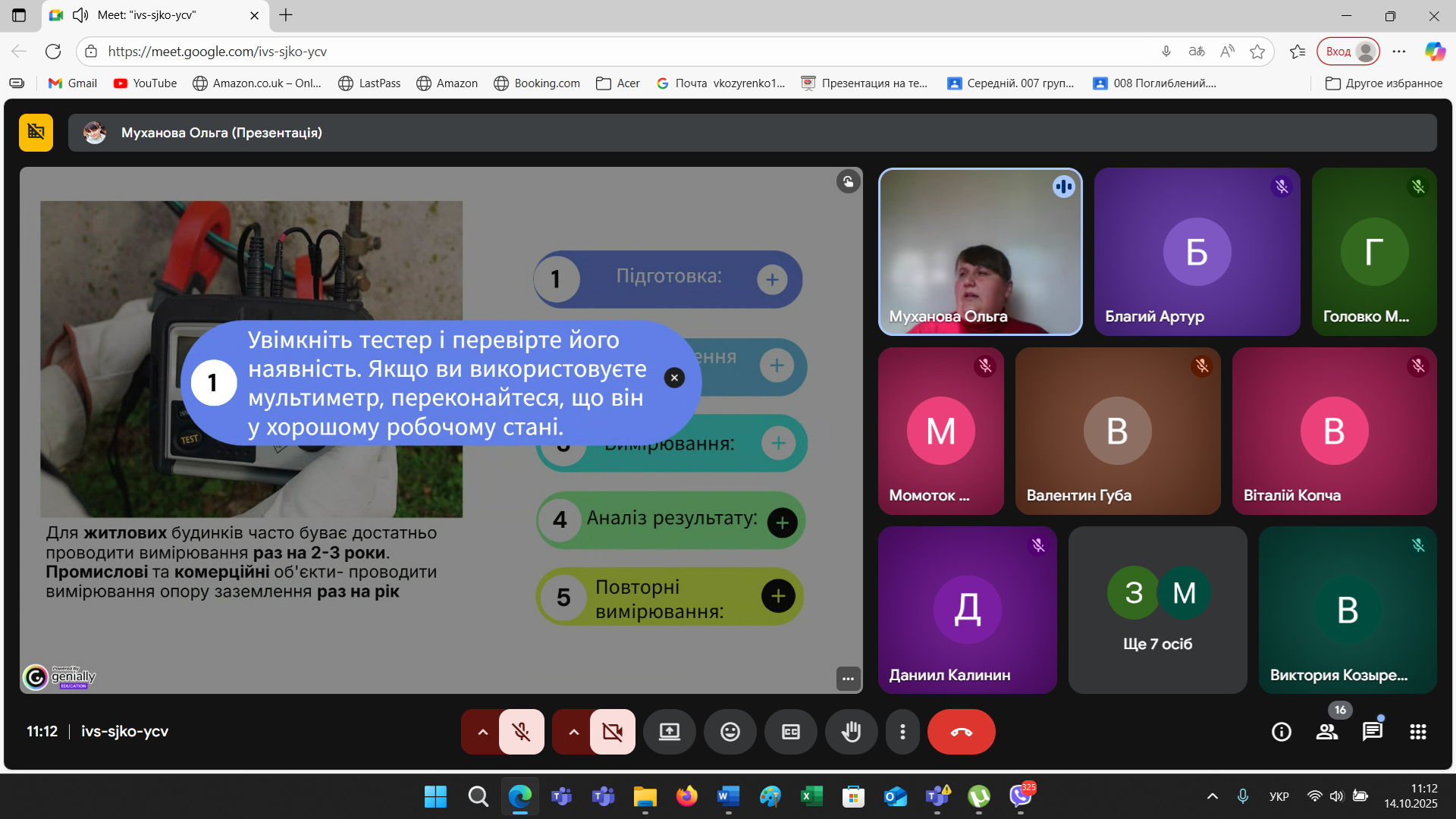The width and height of the screenshot is (1456, 819).
Task: Open more options three-dot menu
Action: tap(902, 732)
